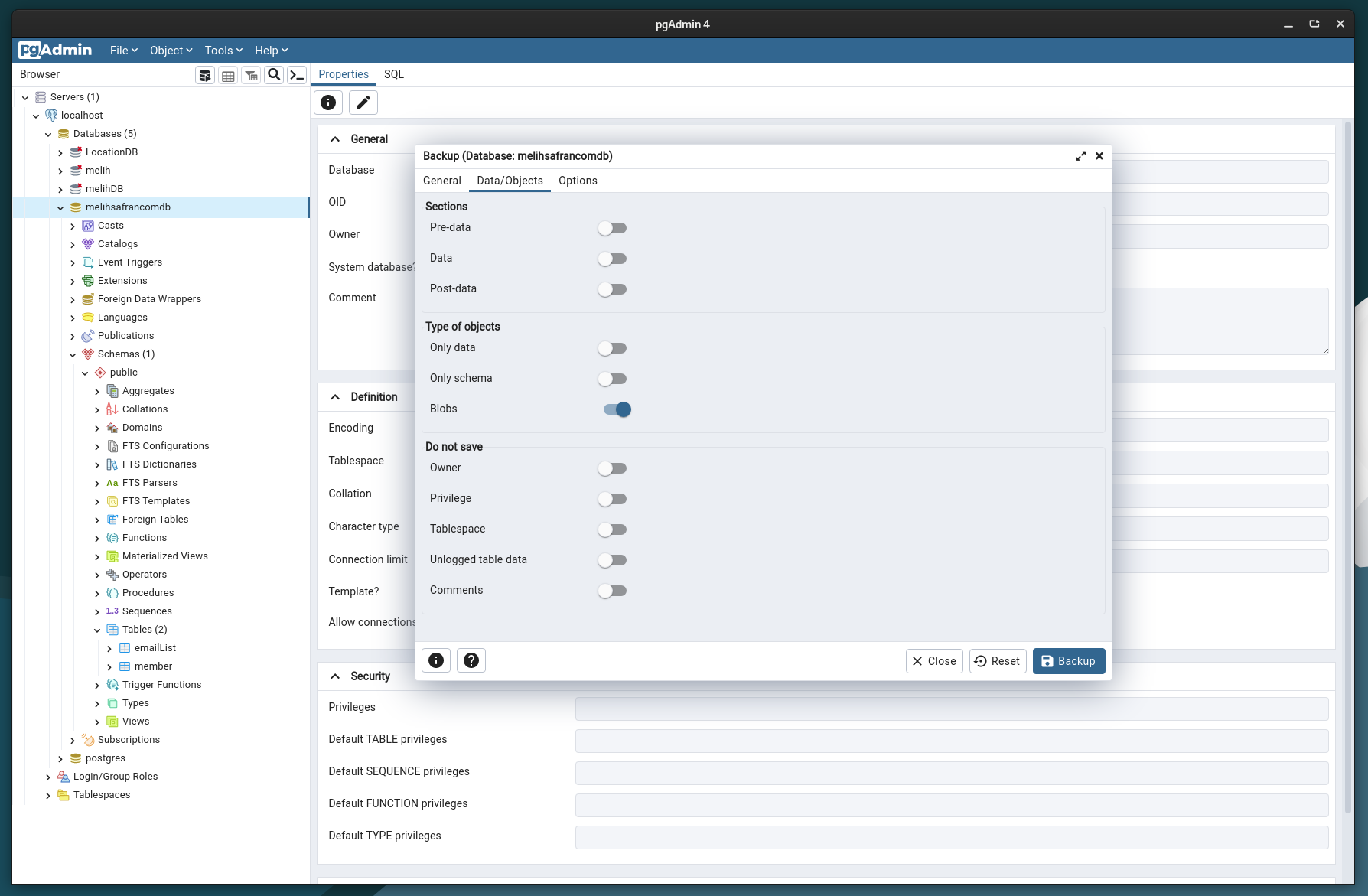Select the Foreign Data Wrappers icon
Image resolution: width=1368 pixels, height=896 pixels.
tap(88, 299)
